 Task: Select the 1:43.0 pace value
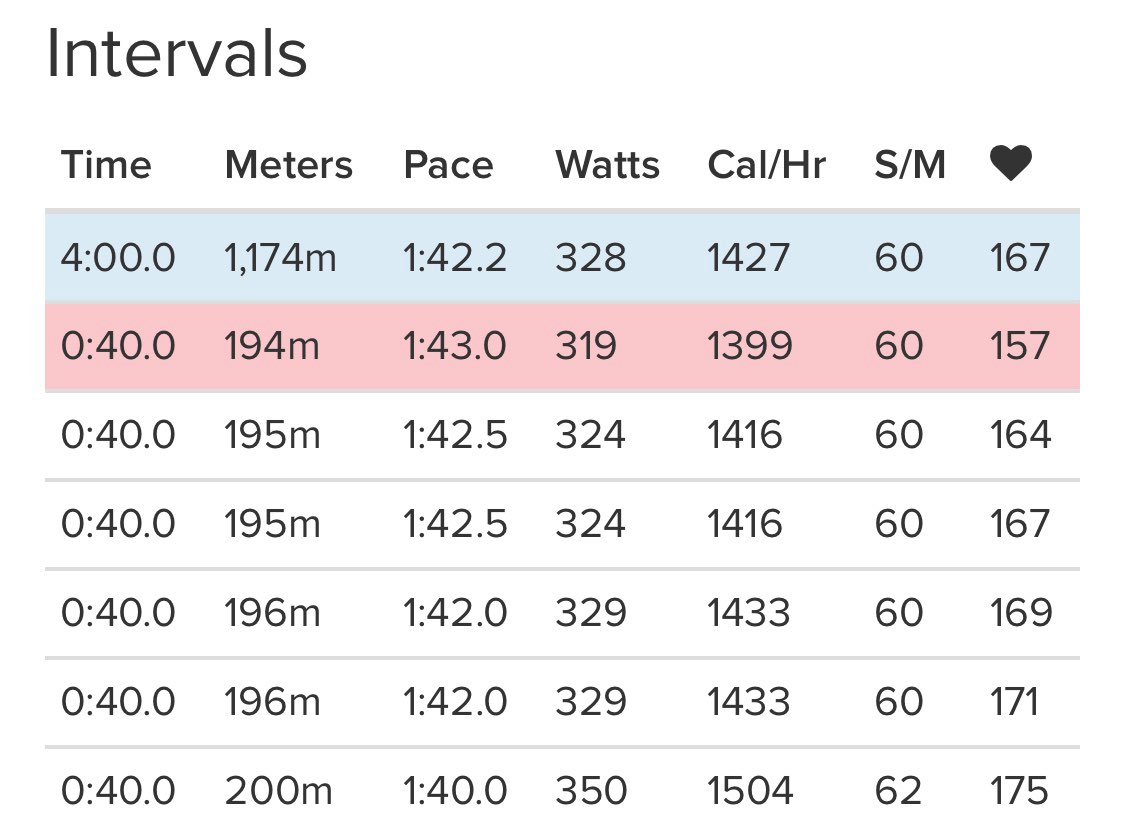455,346
